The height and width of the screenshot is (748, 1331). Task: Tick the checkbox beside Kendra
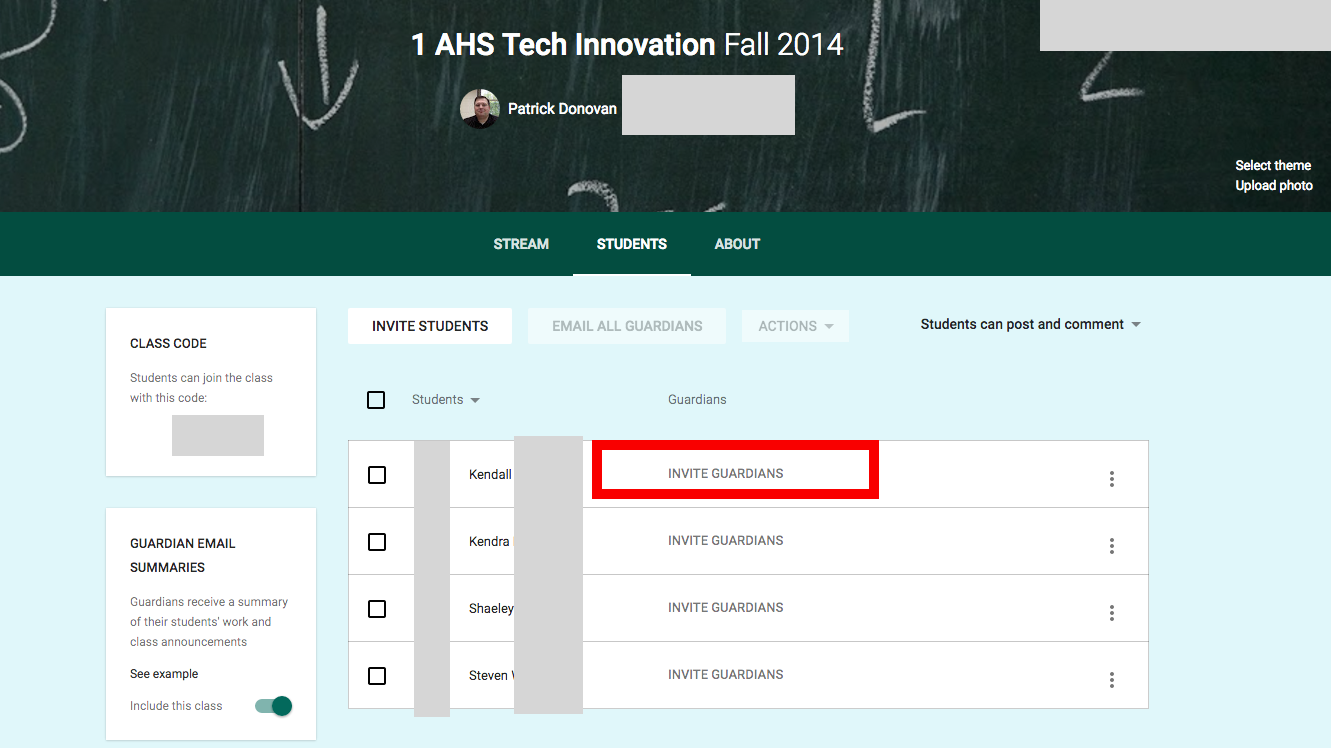click(x=377, y=542)
